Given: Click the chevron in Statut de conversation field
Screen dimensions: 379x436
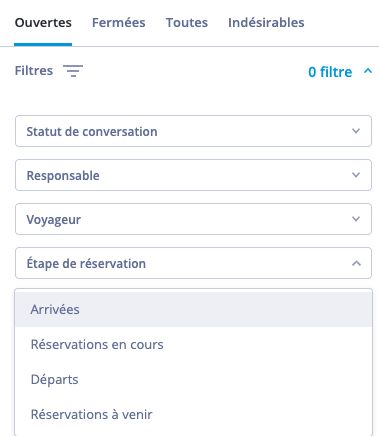Looking at the screenshot, I should pyautogui.click(x=356, y=131).
